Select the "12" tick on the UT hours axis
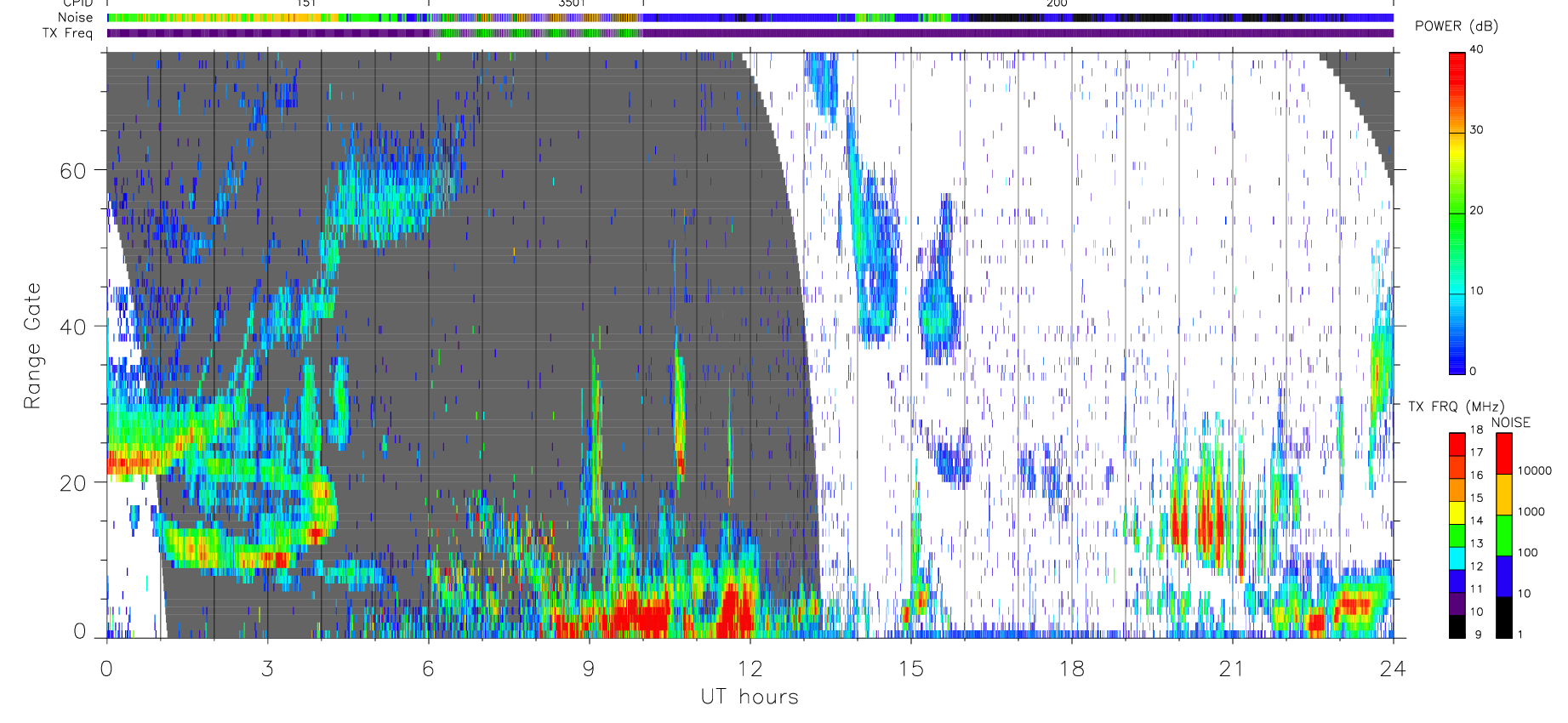 (x=750, y=669)
